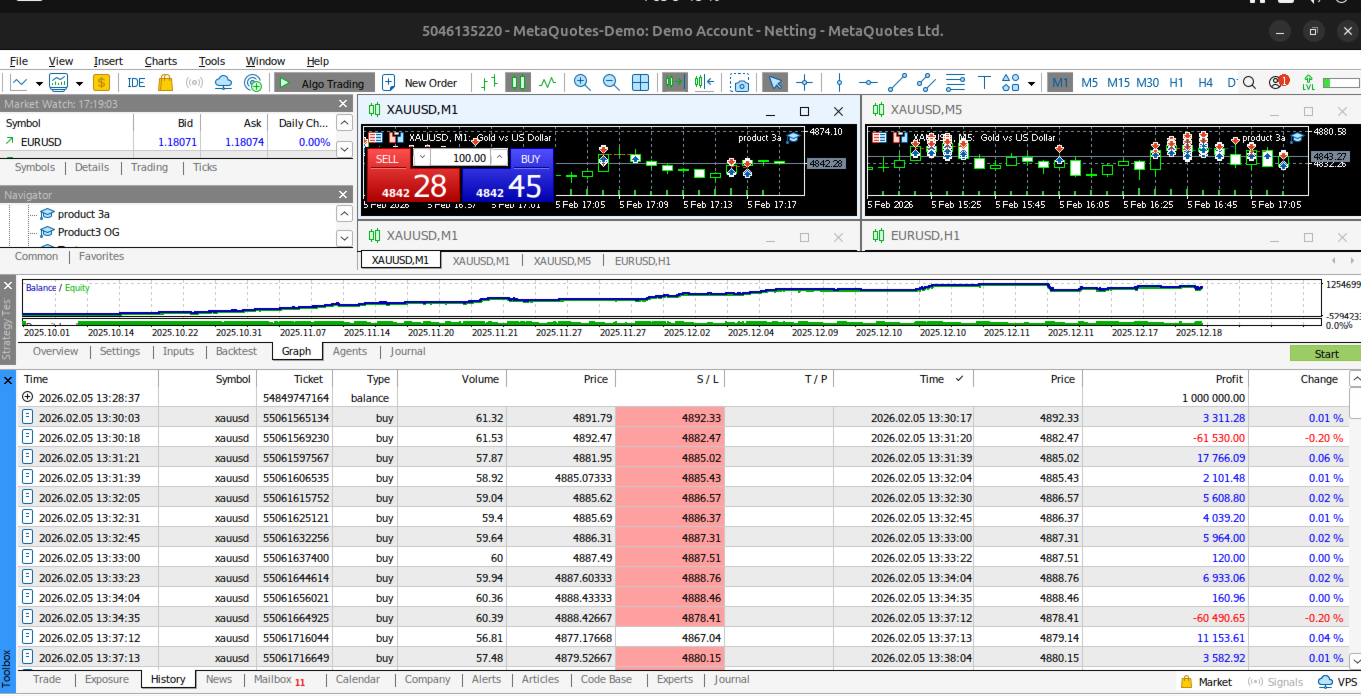1361x696 pixels.
Task: Open the IDE MetaEditor from the toolbar
Action: (135, 83)
